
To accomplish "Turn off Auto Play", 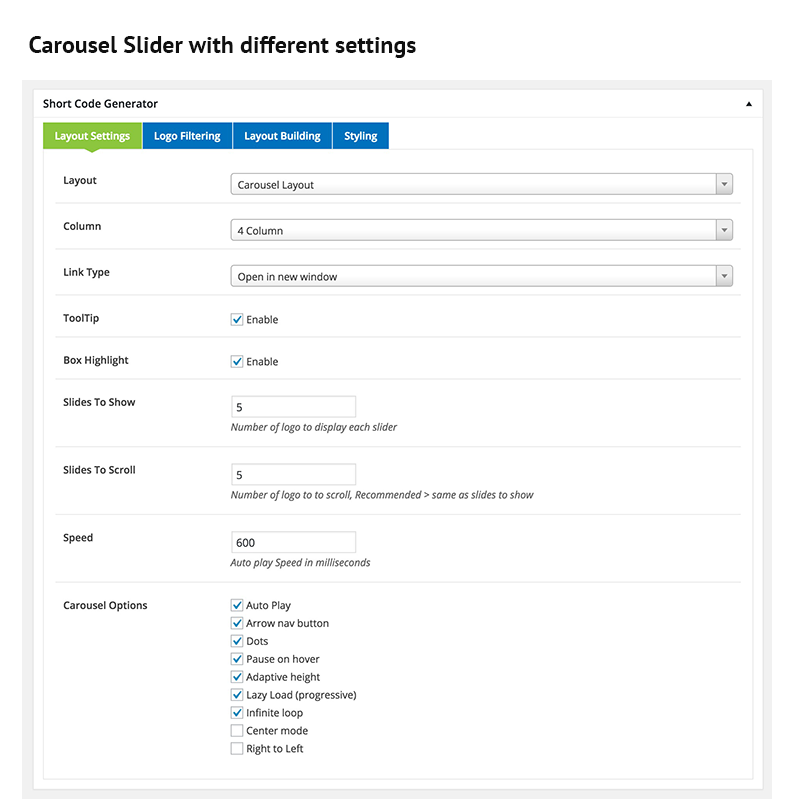I will [237, 606].
